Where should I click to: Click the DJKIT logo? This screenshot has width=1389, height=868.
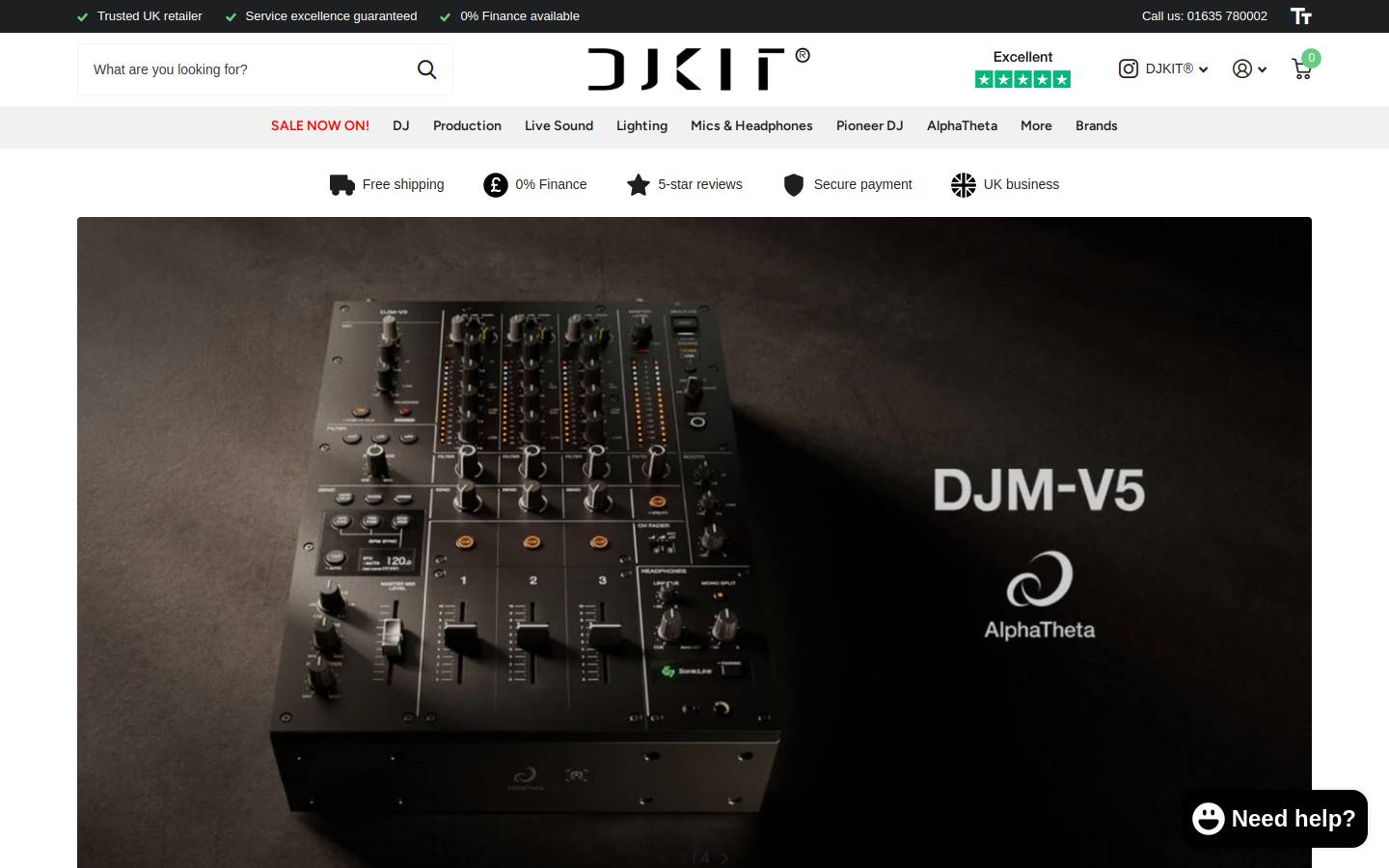click(698, 68)
